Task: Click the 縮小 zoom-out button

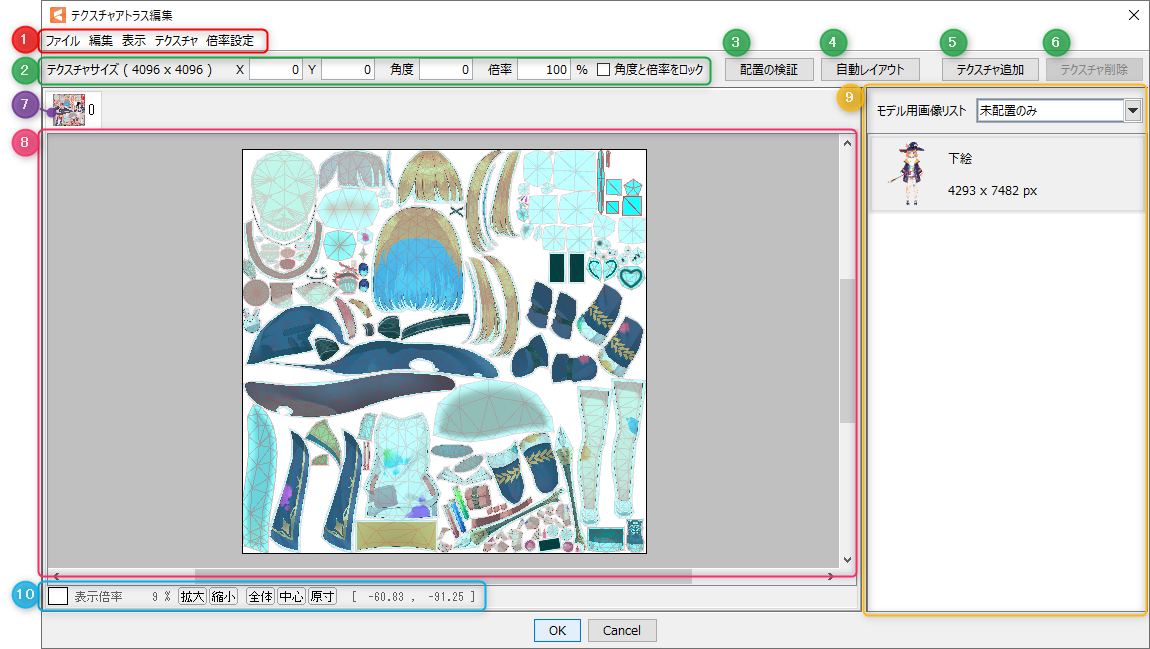Action: [x=223, y=596]
